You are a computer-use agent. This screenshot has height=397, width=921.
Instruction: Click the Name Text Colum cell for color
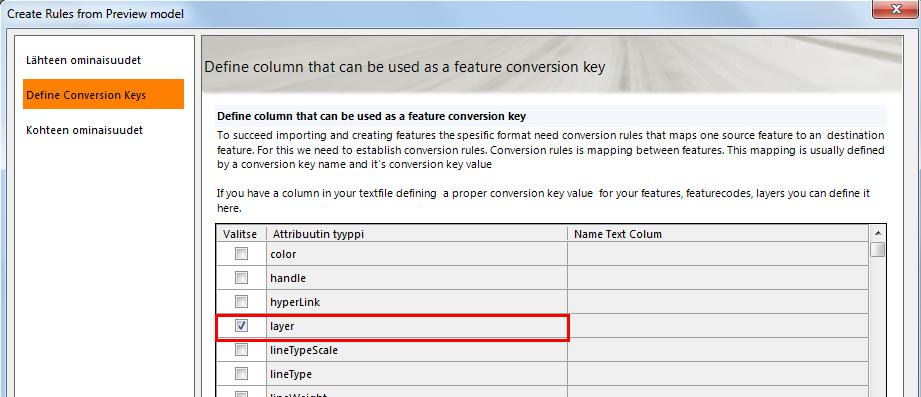tap(718, 254)
